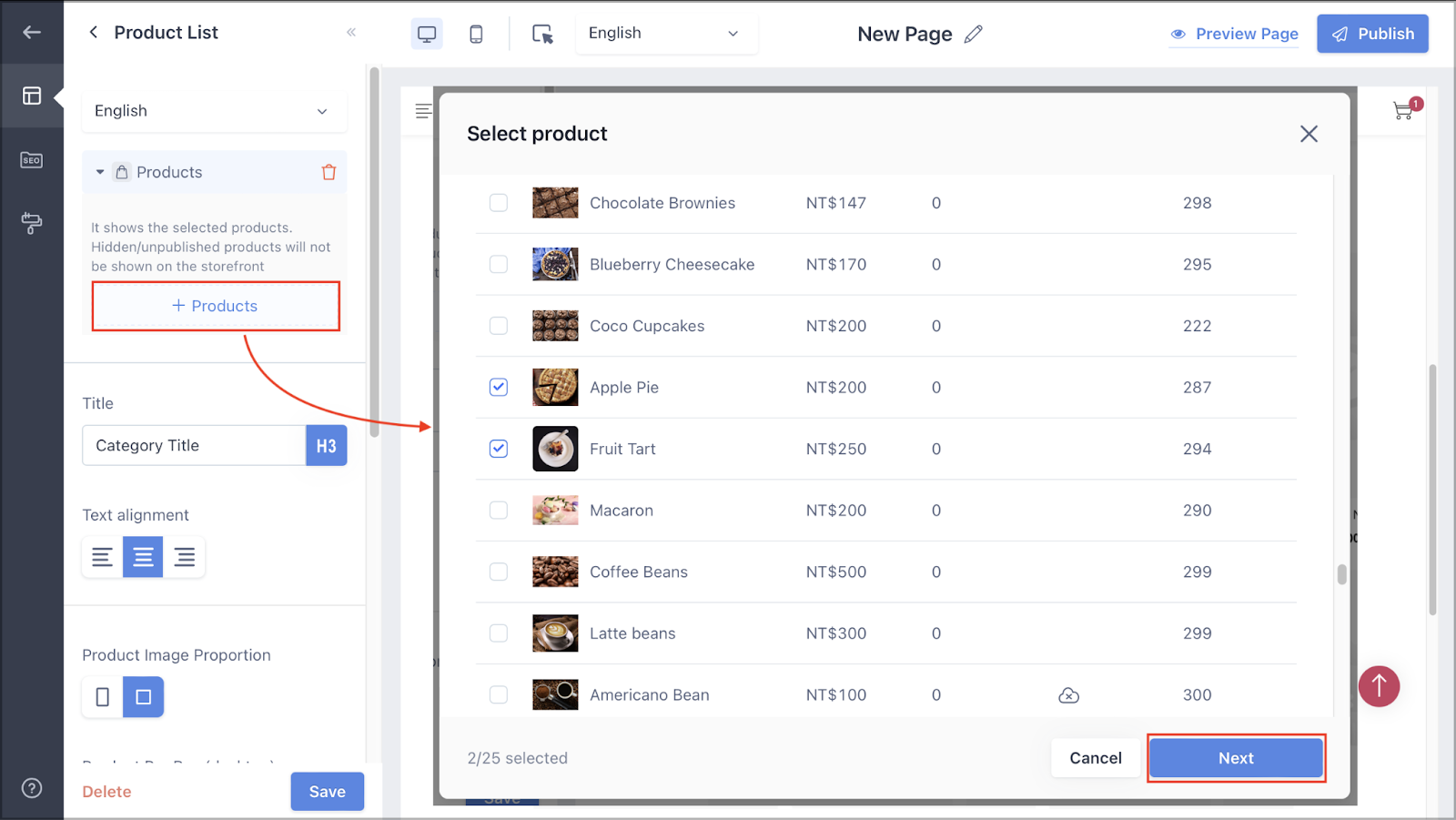Click the Latte beans thumbnail
The width and height of the screenshot is (1456, 820).
555,633
